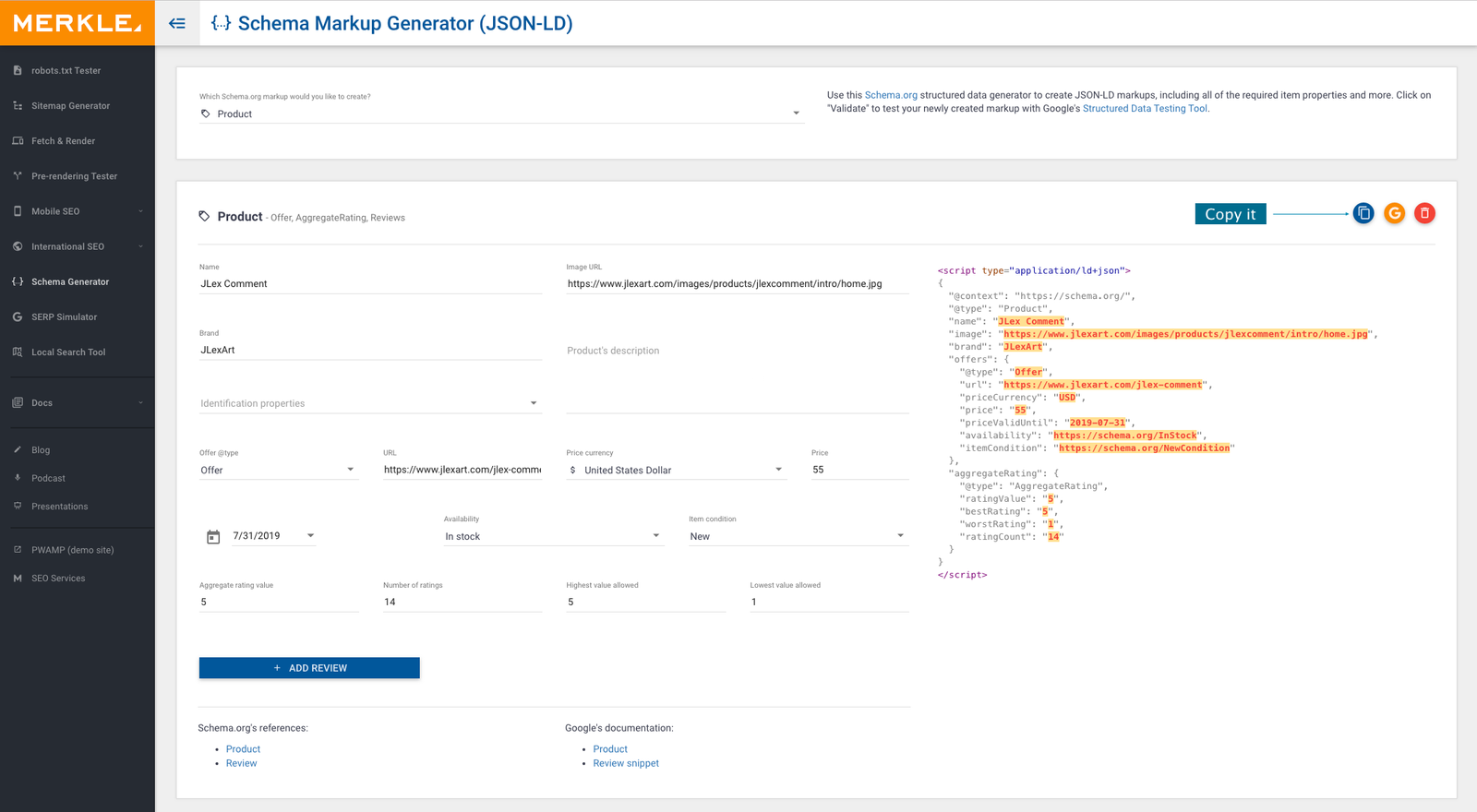Open Schema.org Review reference link
Viewport: 1477px width, 812px height.
click(241, 763)
